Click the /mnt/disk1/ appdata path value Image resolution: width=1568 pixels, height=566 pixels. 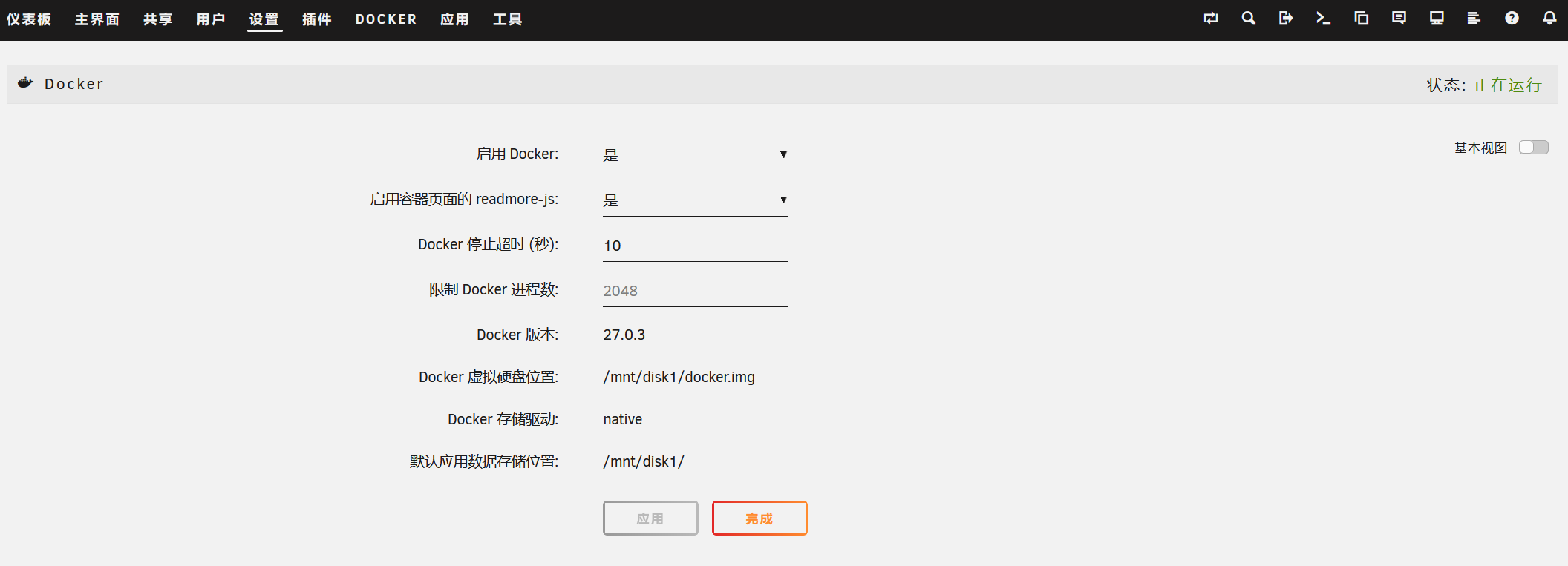pos(644,462)
